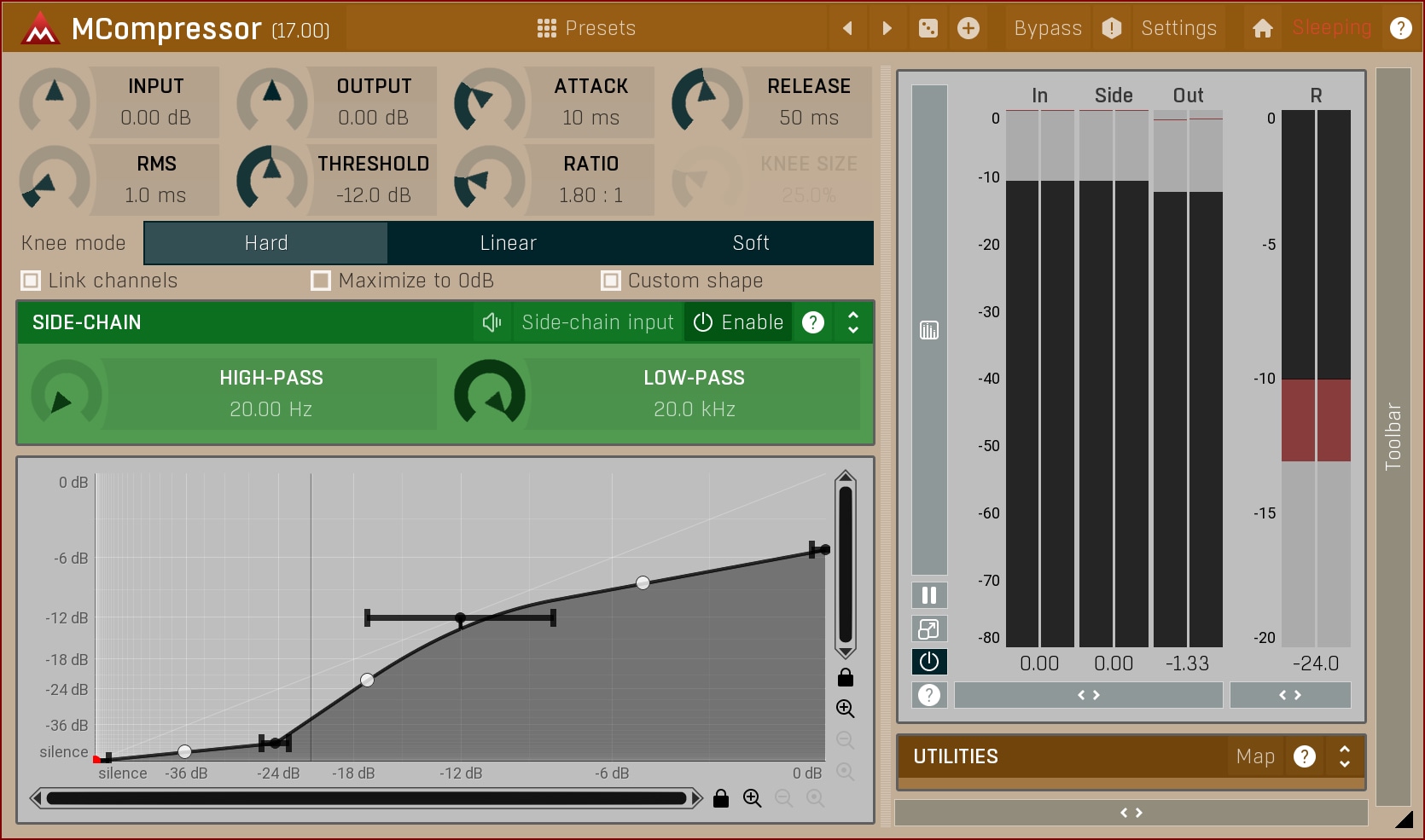
Task: Click the meter popup window icon
Action: (x=929, y=629)
